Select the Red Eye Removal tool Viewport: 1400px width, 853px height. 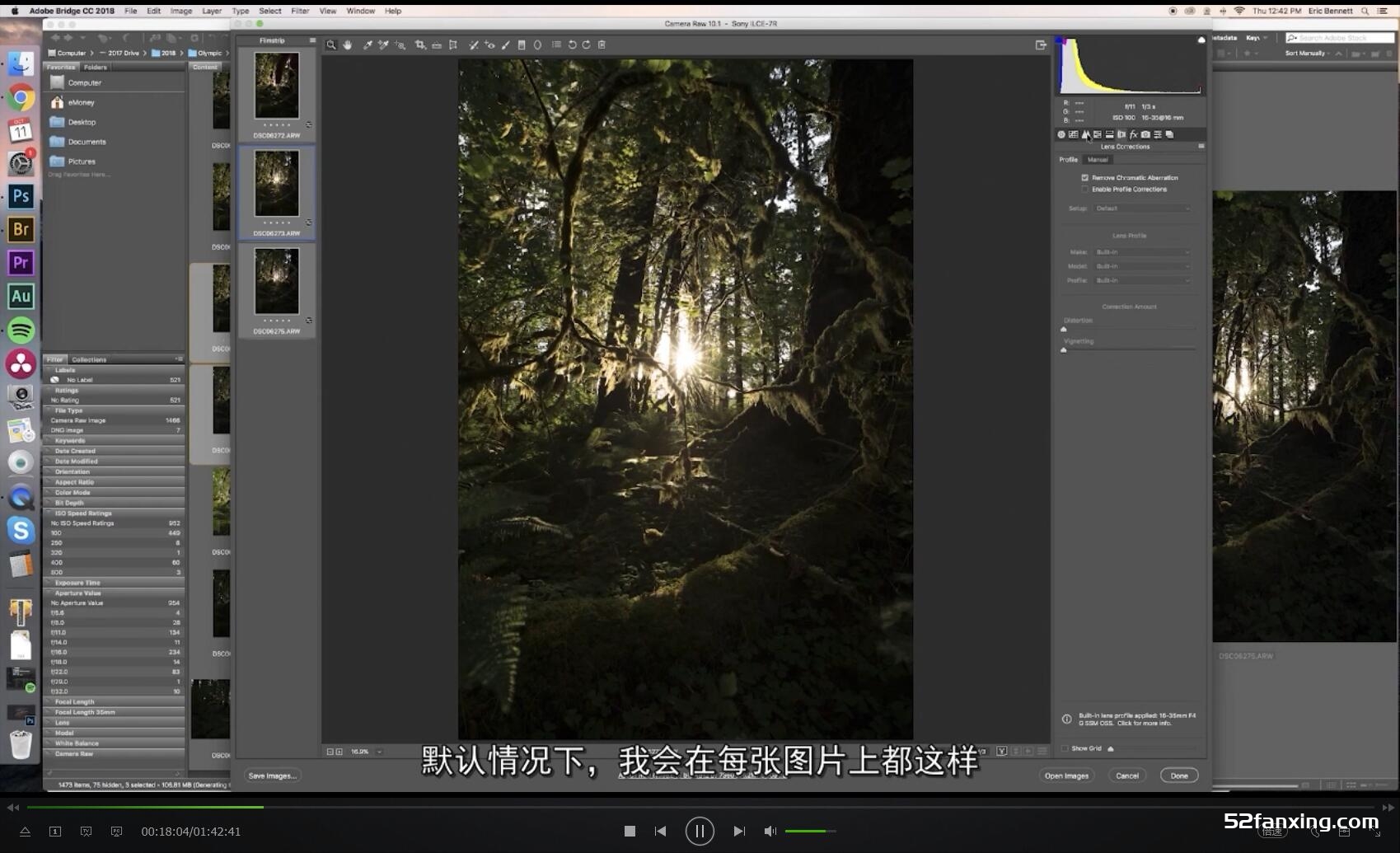(x=489, y=45)
